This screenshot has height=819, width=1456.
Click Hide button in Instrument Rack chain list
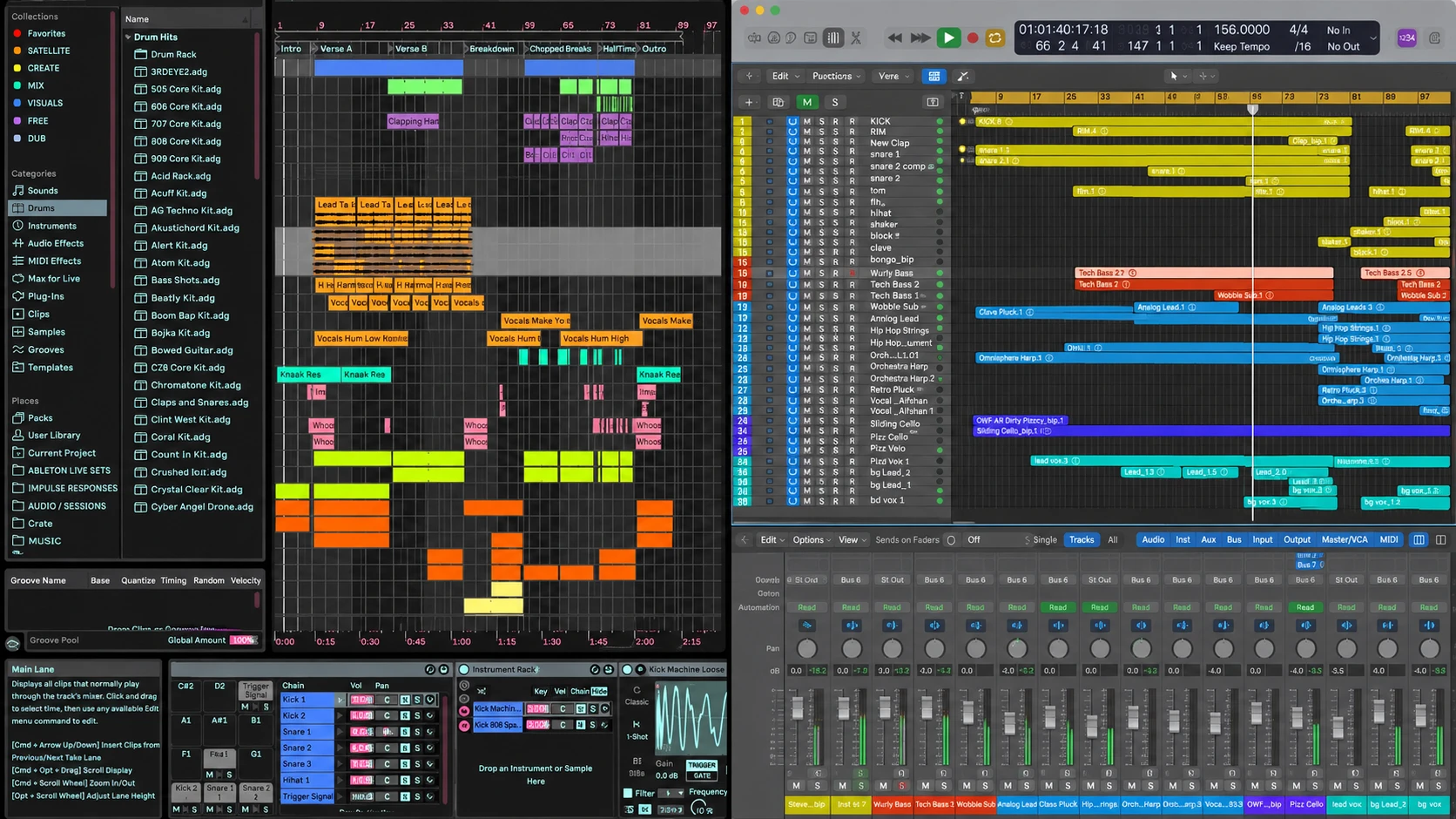(599, 691)
